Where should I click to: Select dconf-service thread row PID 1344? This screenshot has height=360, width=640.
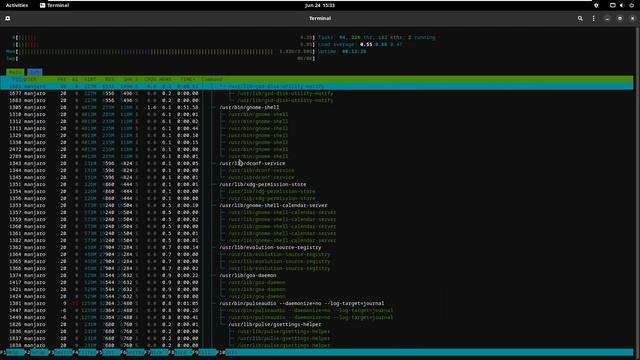click(x=317, y=170)
